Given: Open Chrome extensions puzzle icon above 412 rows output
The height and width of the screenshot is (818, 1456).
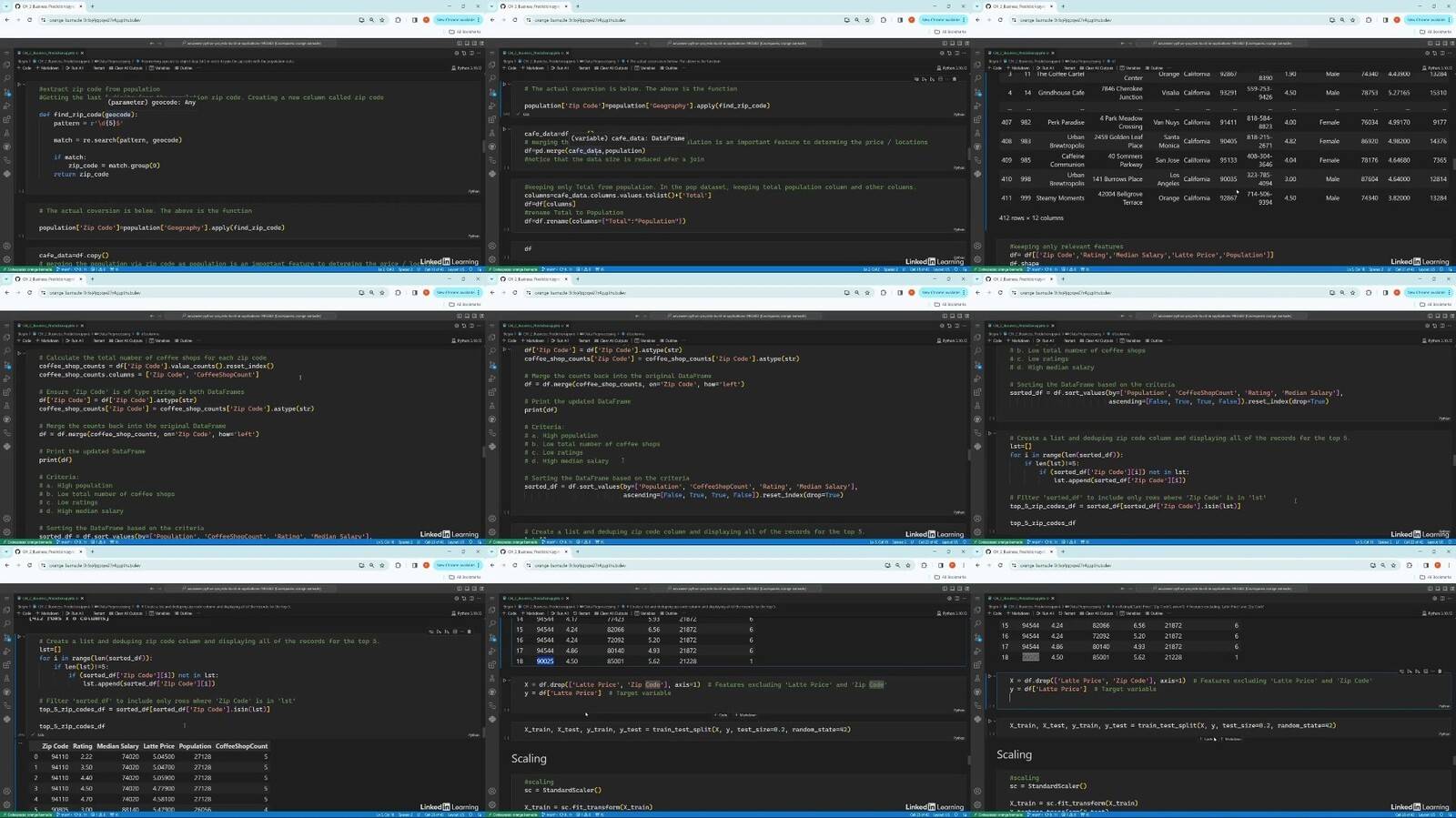Looking at the screenshot, I should [x=1369, y=20].
